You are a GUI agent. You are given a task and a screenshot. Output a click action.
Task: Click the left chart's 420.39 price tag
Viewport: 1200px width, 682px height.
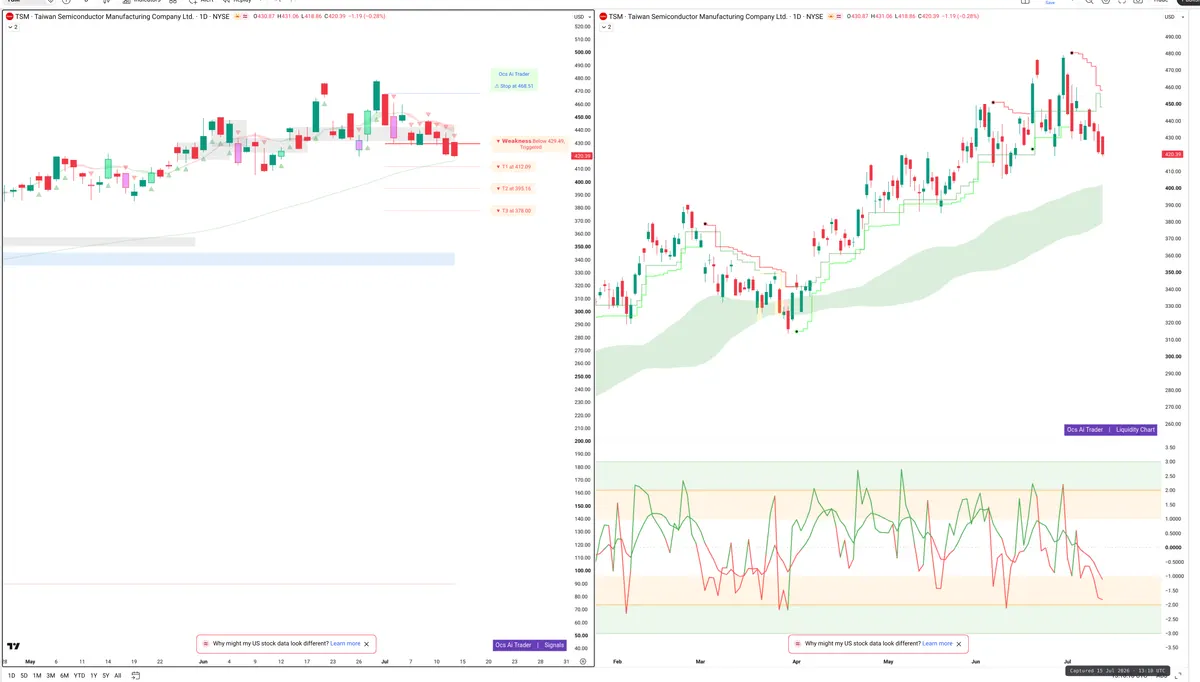(582, 156)
